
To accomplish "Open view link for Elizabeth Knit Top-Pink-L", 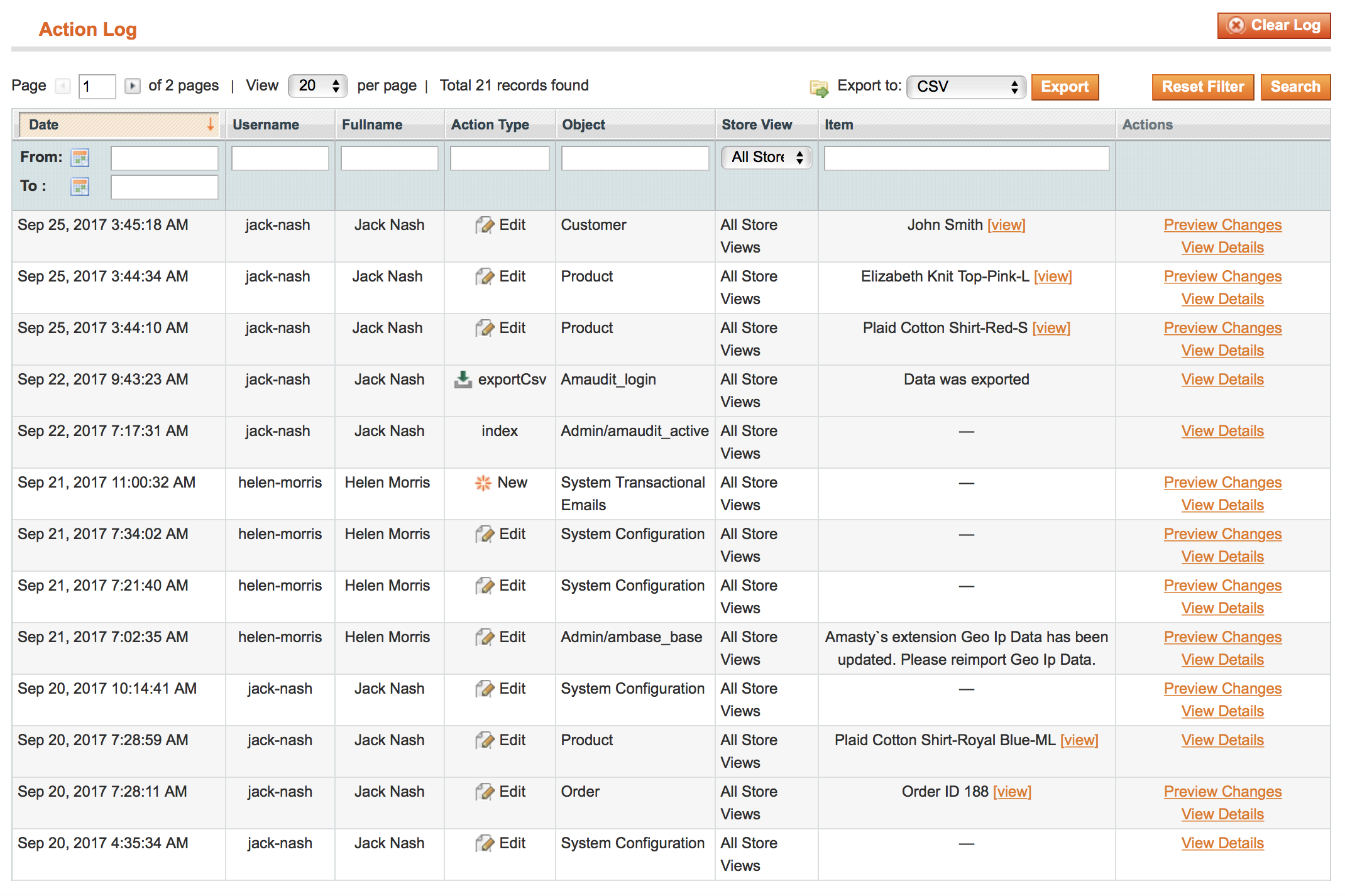I will (x=1052, y=276).
